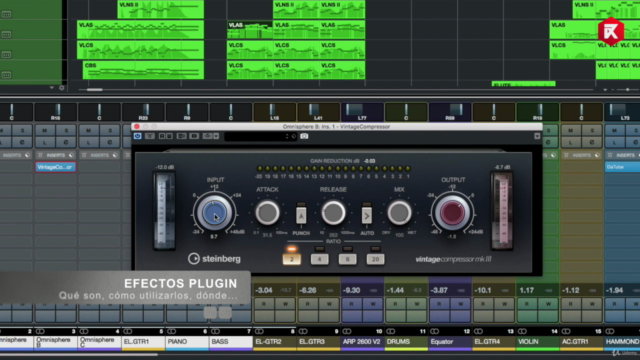640x360 pixels.
Task: Click the blue INPUT knob
Action: 214,213
